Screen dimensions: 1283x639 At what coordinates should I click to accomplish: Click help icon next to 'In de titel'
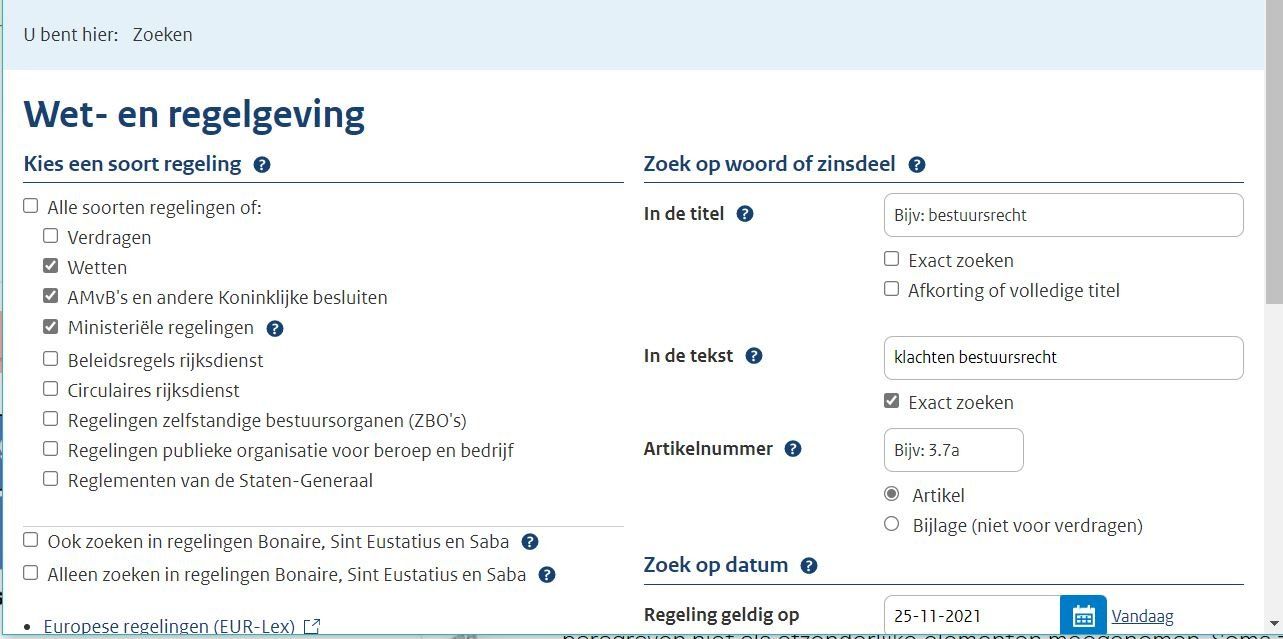pos(744,214)
